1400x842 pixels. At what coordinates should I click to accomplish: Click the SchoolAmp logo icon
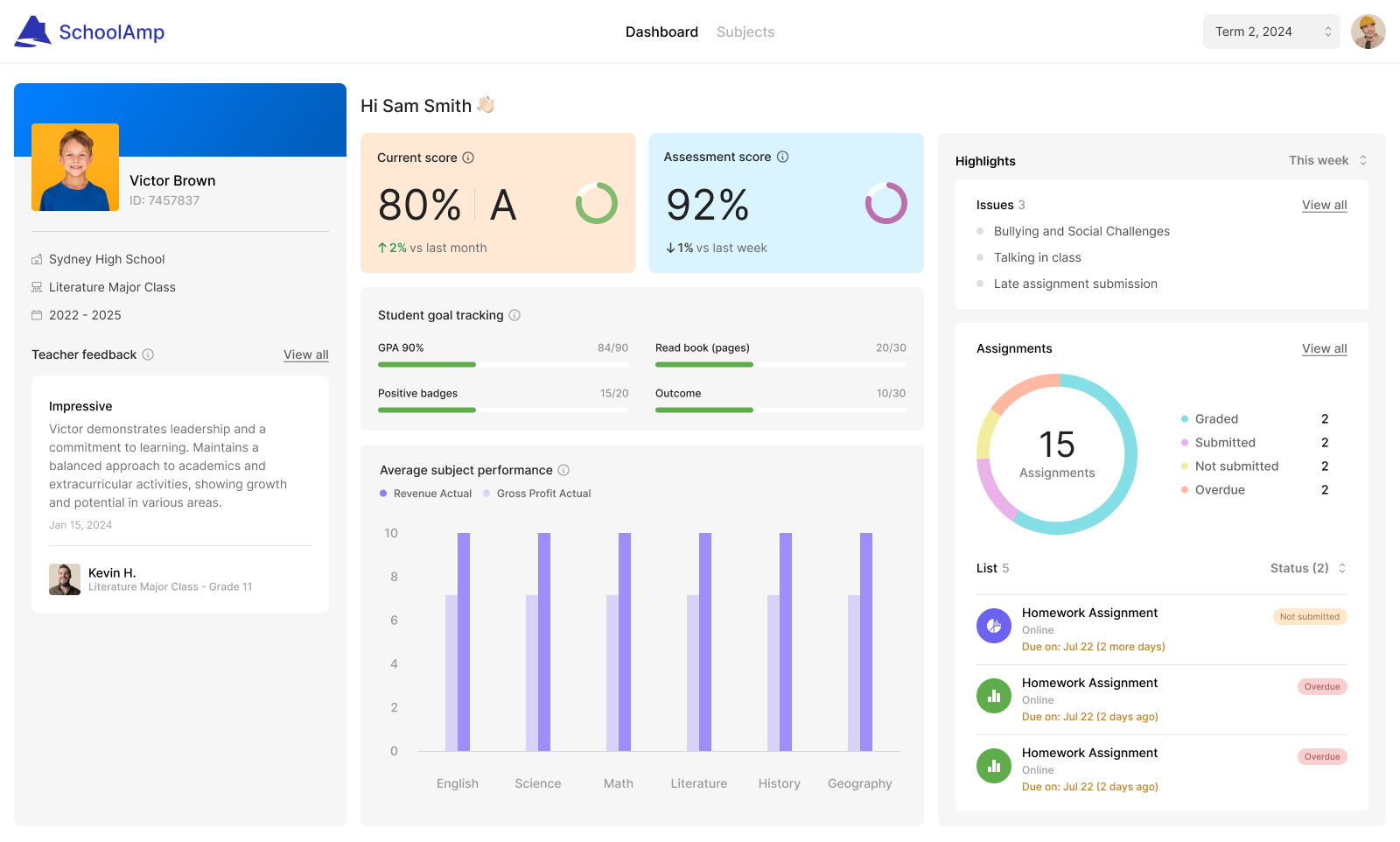click(x=33, y=32)
